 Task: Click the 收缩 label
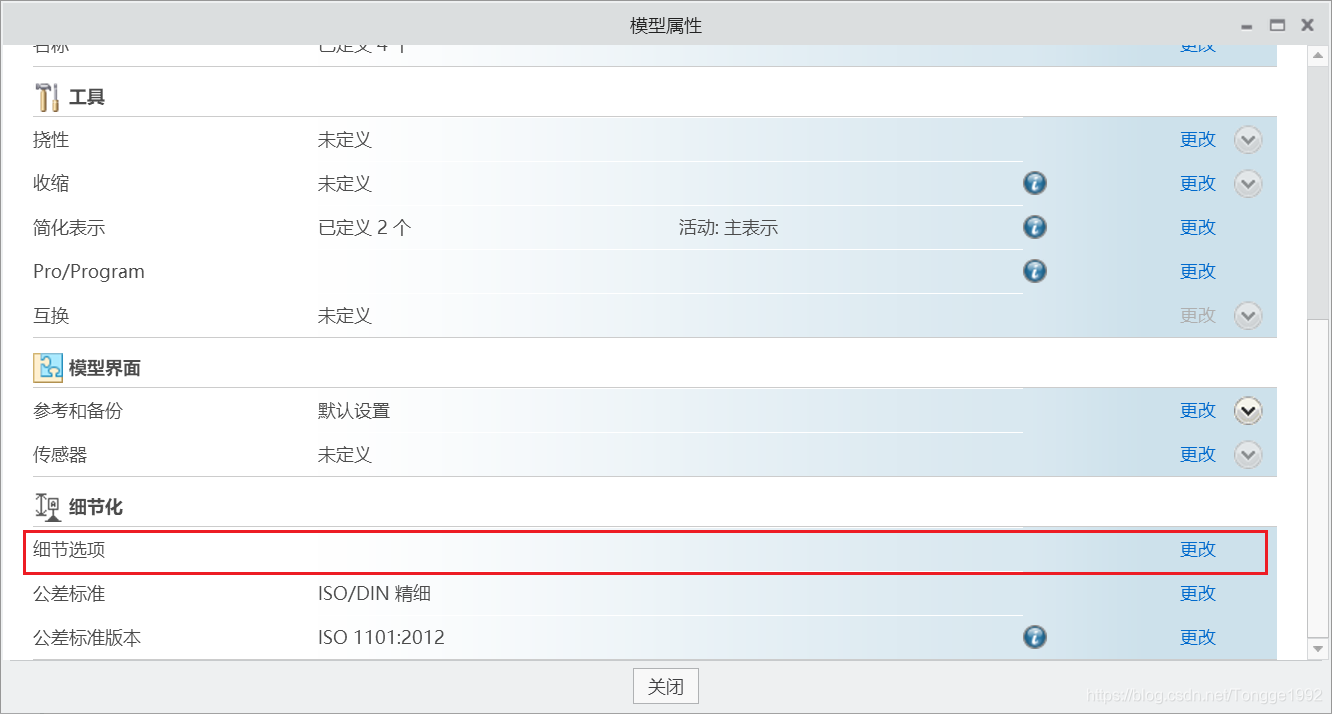(51, 184)
